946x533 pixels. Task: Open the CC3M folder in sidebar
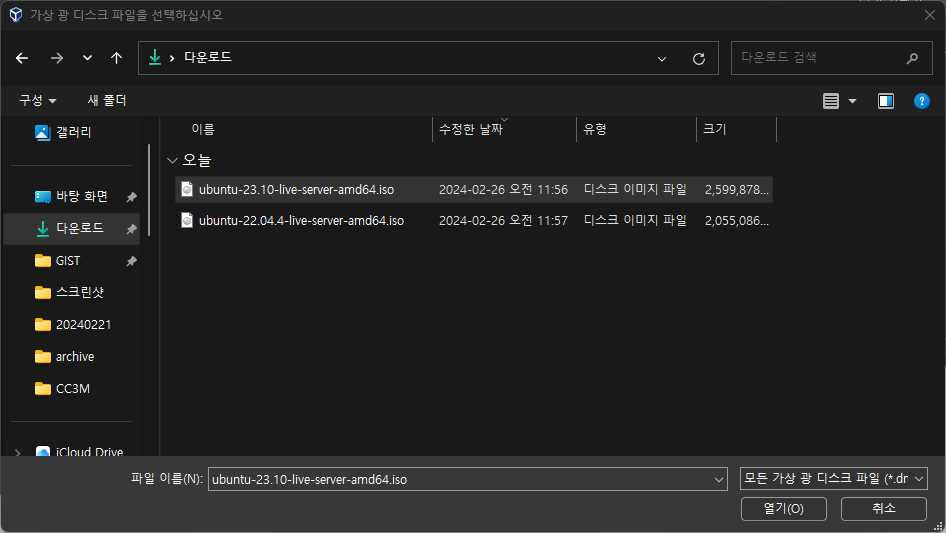[62, 389]
